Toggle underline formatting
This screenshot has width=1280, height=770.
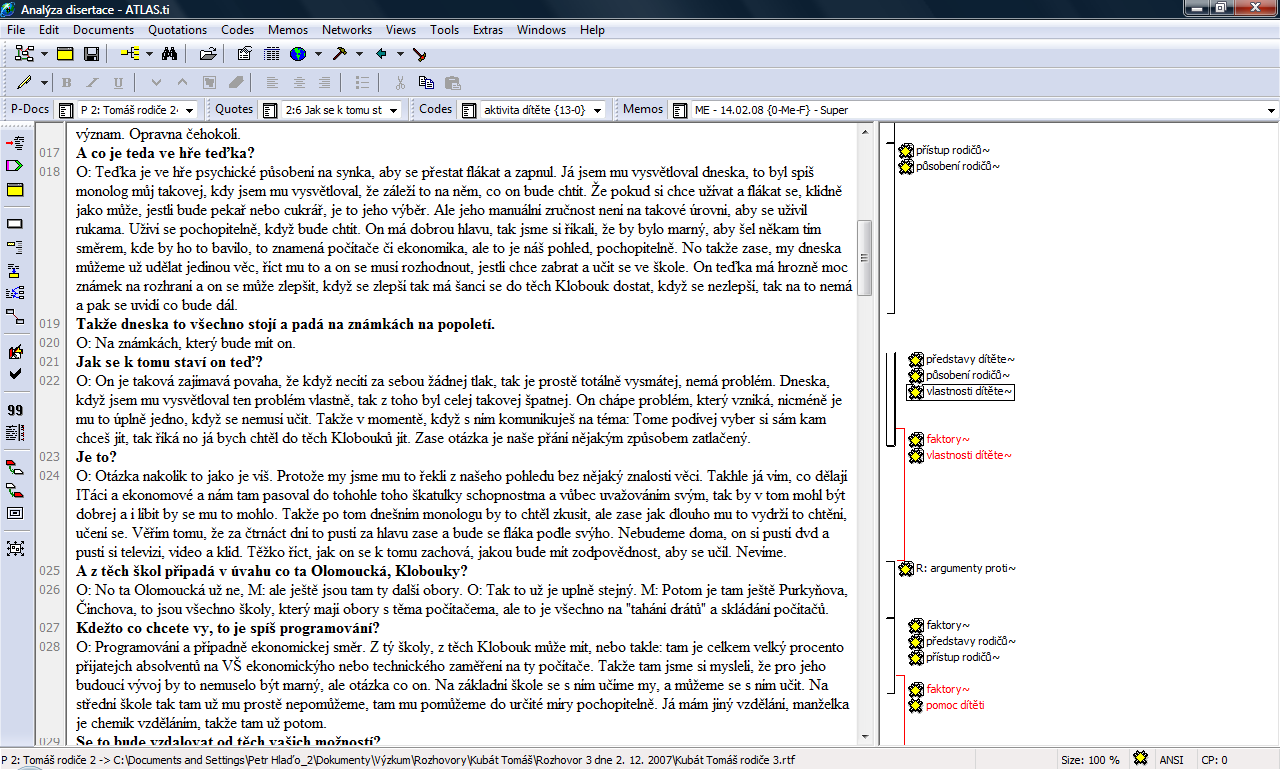click(x=118, y=82)
